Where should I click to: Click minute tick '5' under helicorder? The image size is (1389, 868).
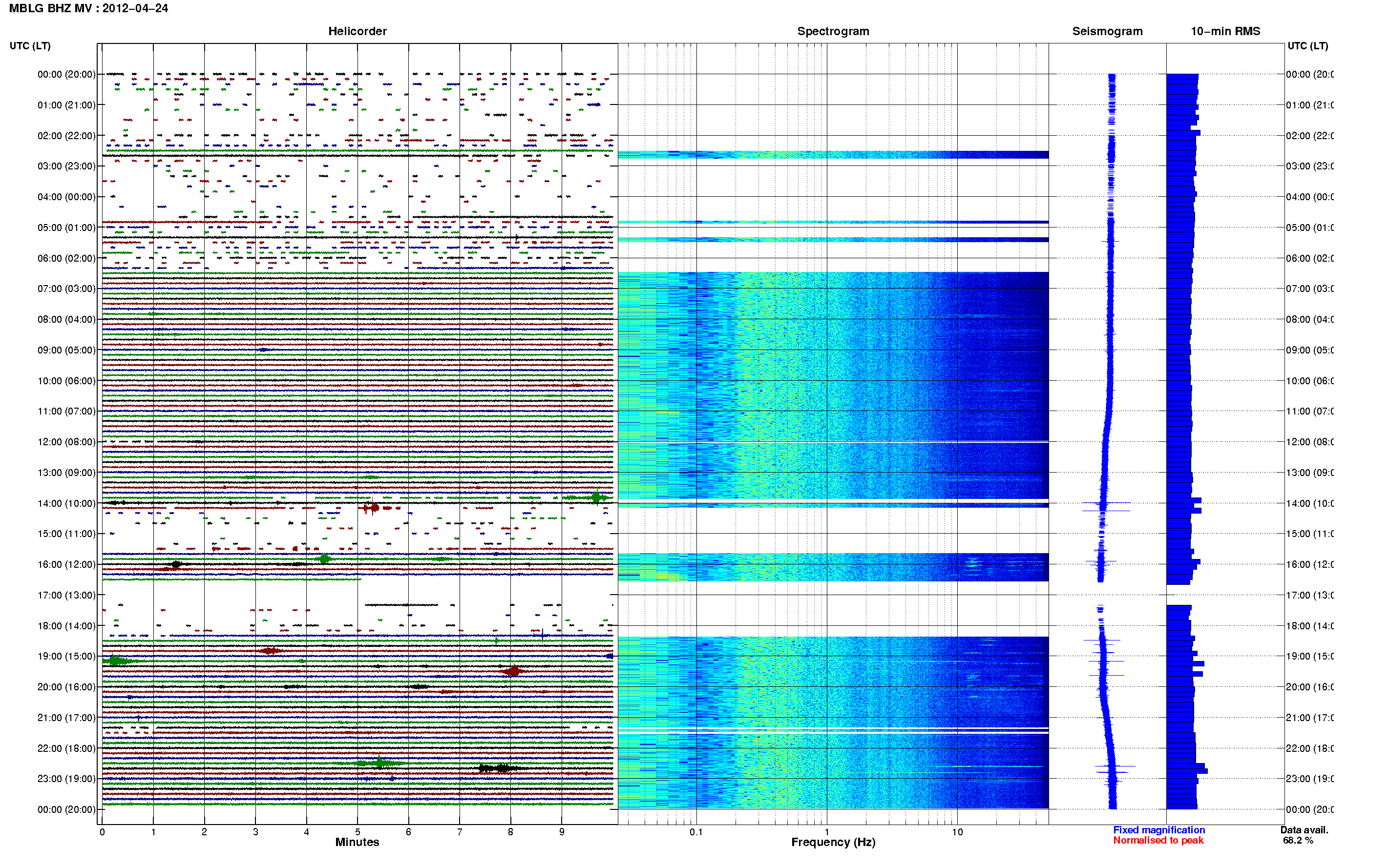(x=357, y=832)
